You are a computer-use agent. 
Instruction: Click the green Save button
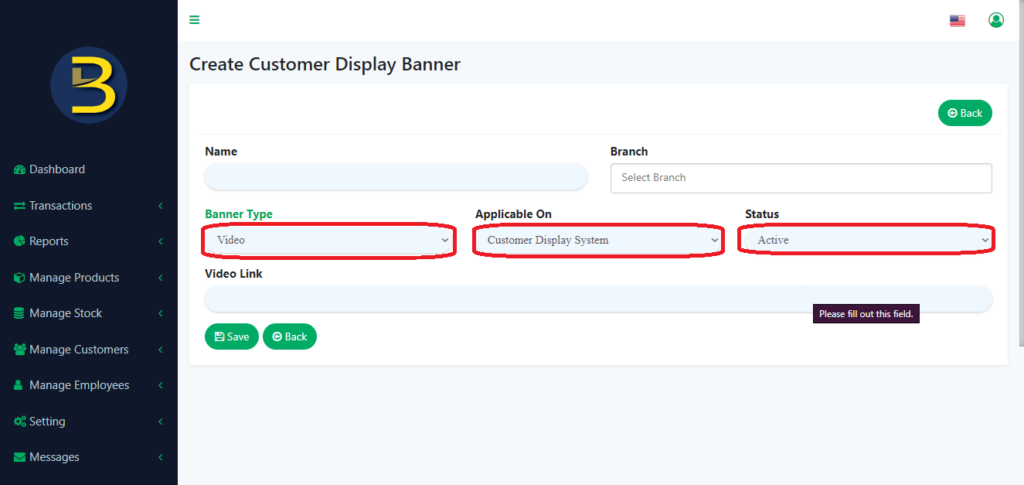click(x=232, y=337)
